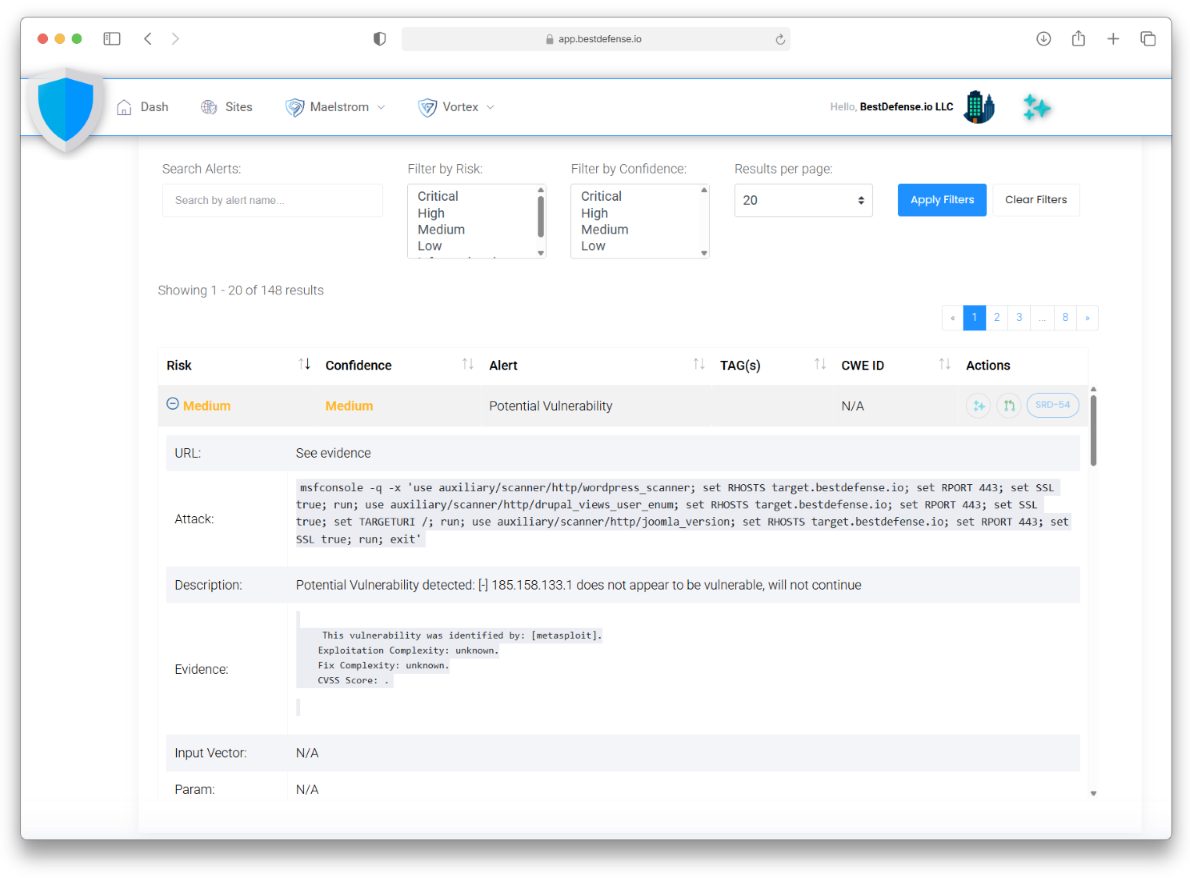
Task: Go forward in browser history
Action: click(x=175, y=39)
